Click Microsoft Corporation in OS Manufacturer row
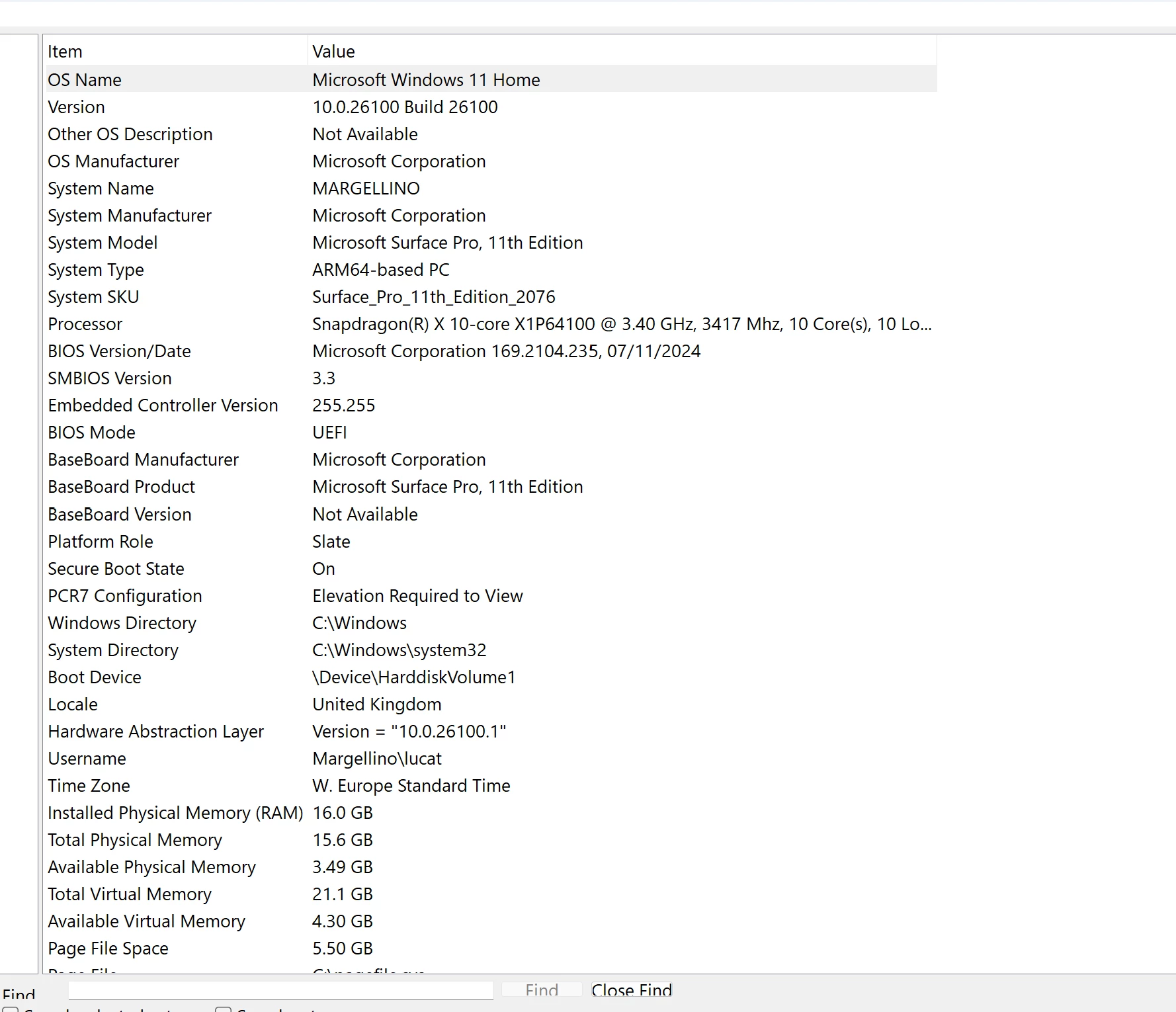Screen dimensions: 1176x1012 [399, 161]
